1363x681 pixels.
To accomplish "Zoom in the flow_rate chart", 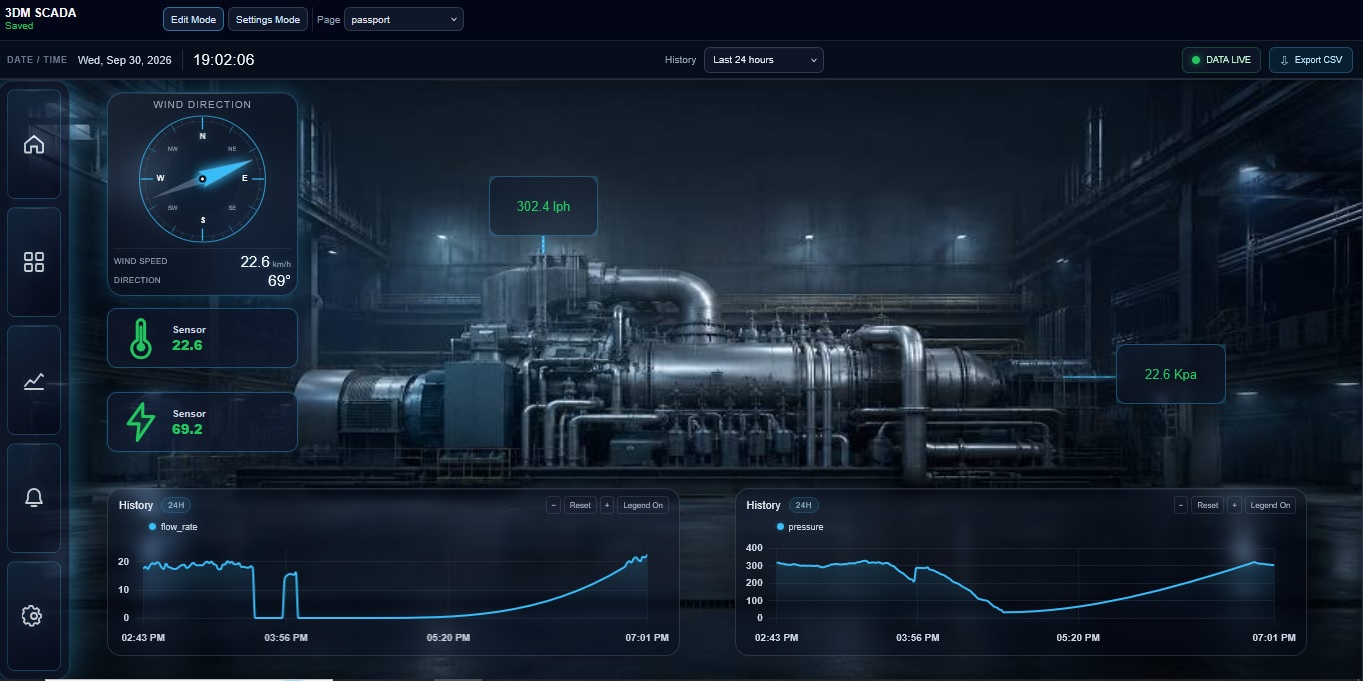I will pyautogui.click(x=606, y=505).
